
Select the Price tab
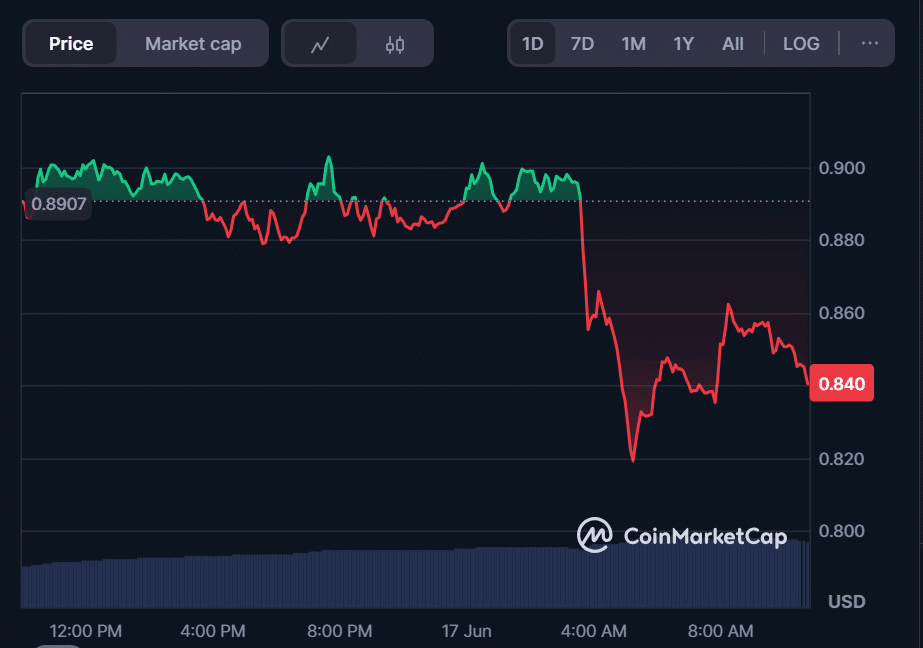point(71,44)
